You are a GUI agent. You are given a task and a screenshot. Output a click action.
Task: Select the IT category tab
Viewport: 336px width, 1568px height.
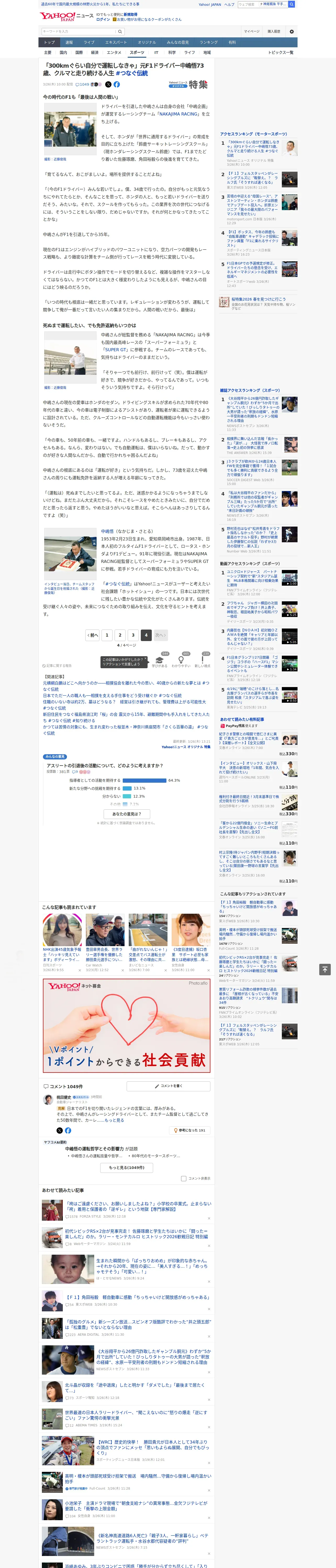click(x=156, y=52)
